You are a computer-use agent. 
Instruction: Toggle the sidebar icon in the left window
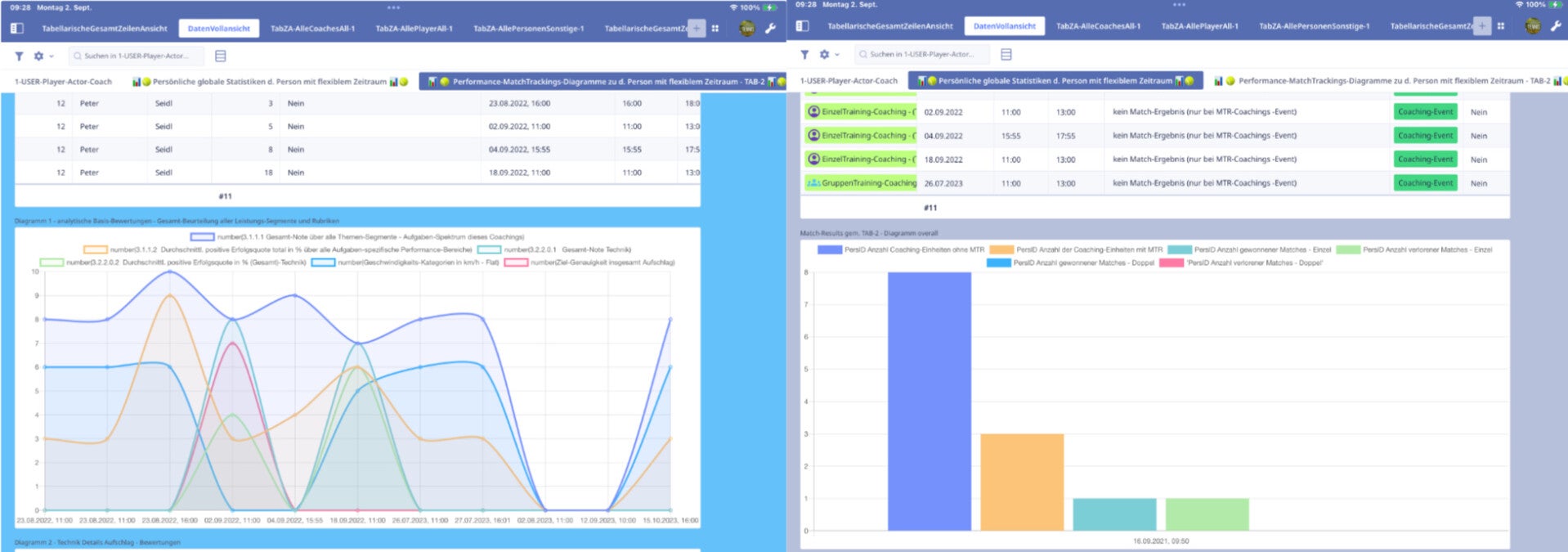[17, 29]
